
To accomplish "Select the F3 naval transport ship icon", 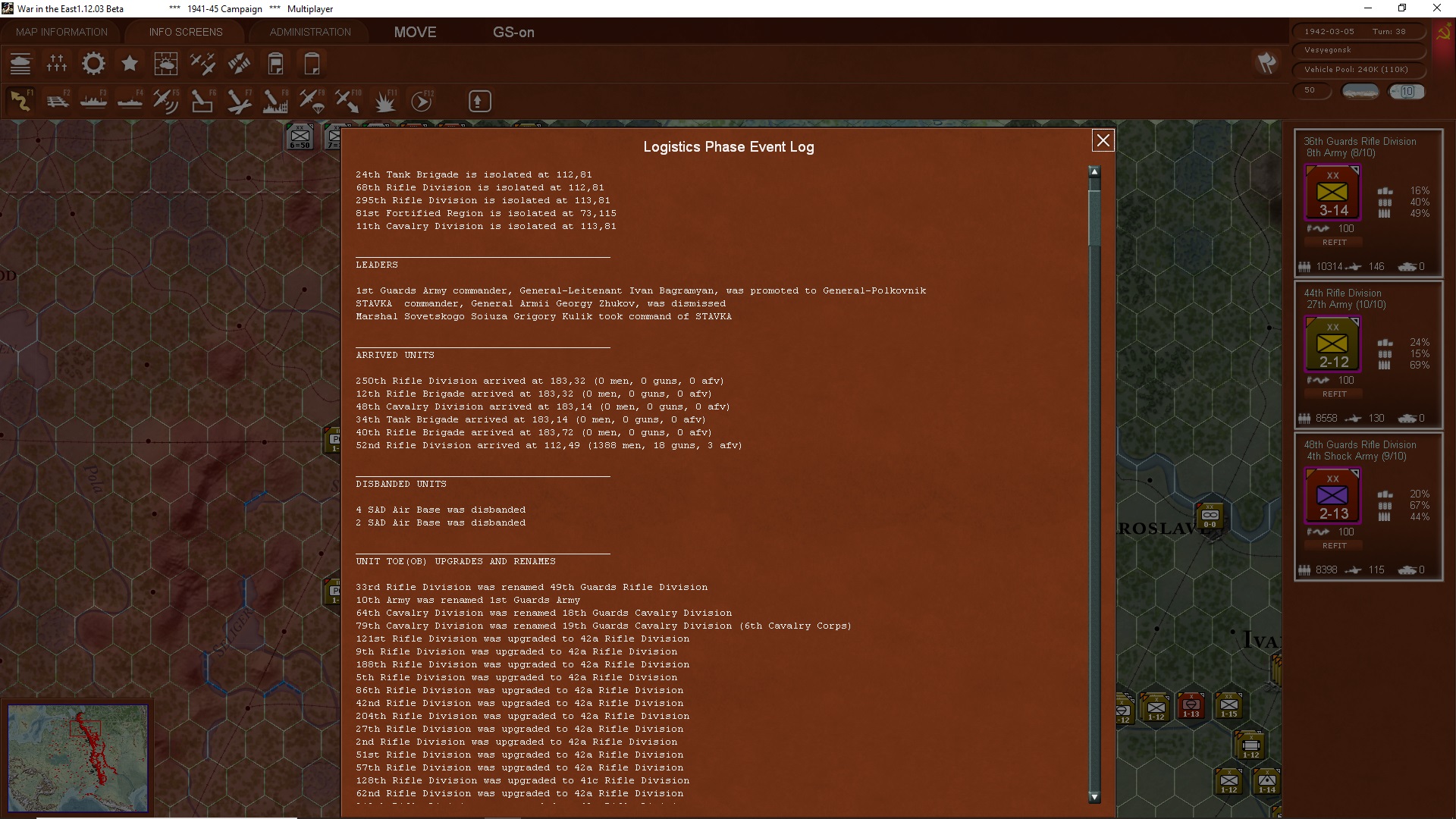I will pos(93,101).
